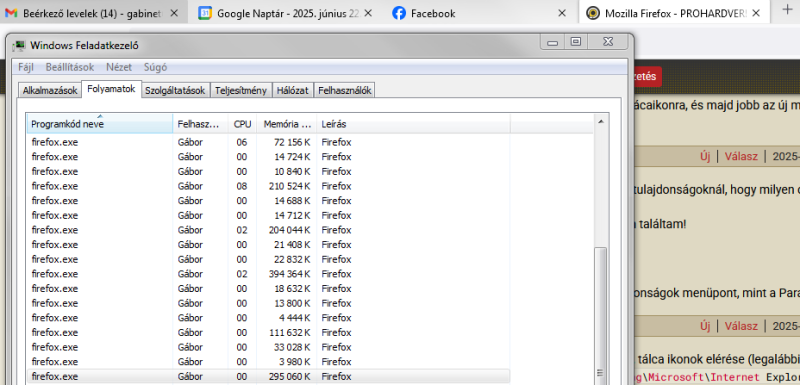Select firefox.exe using 33 028 K
This screenshot has width=800, height=385.
268,347
